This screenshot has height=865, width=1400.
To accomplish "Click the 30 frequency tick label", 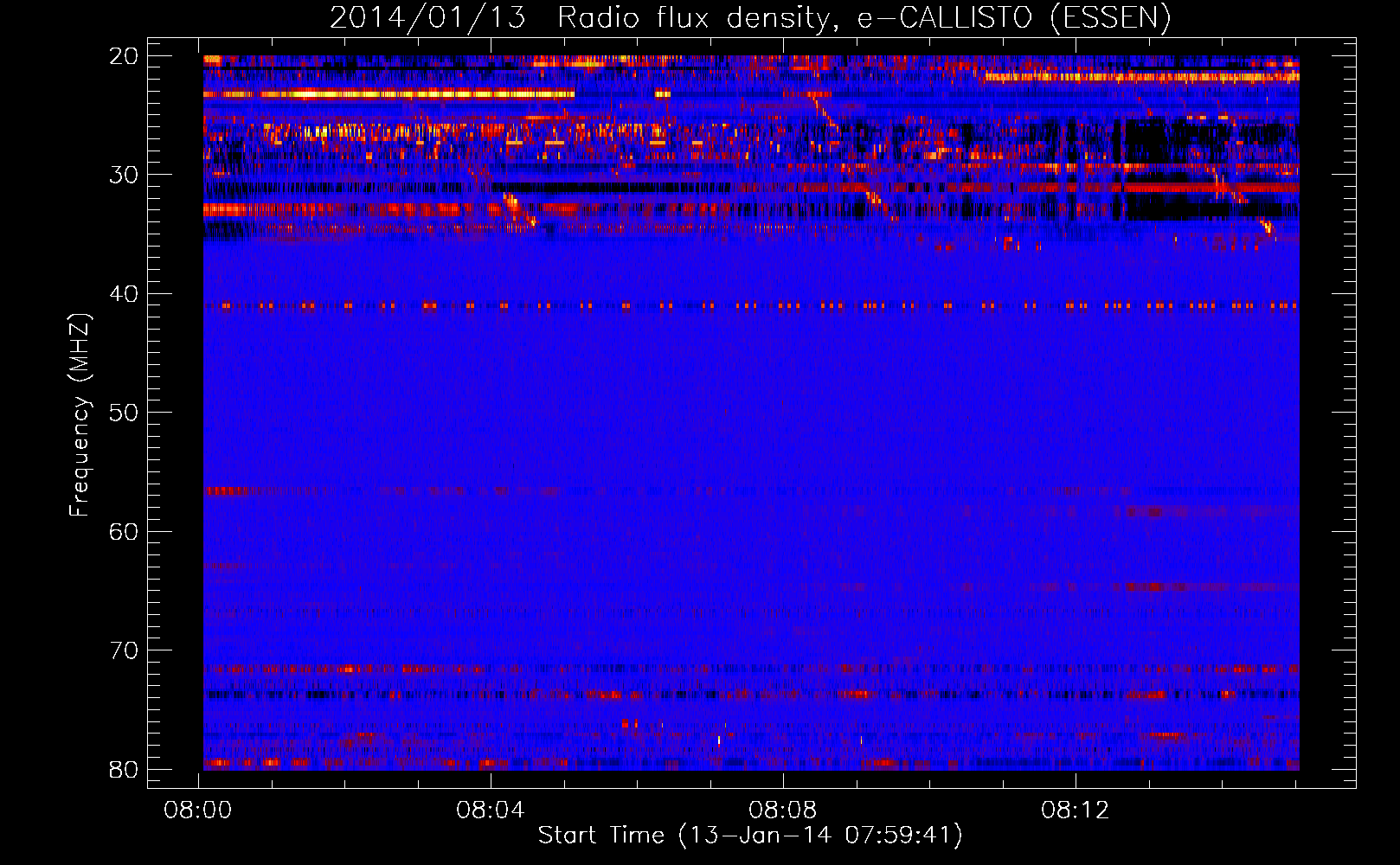I will coord(124,175).
